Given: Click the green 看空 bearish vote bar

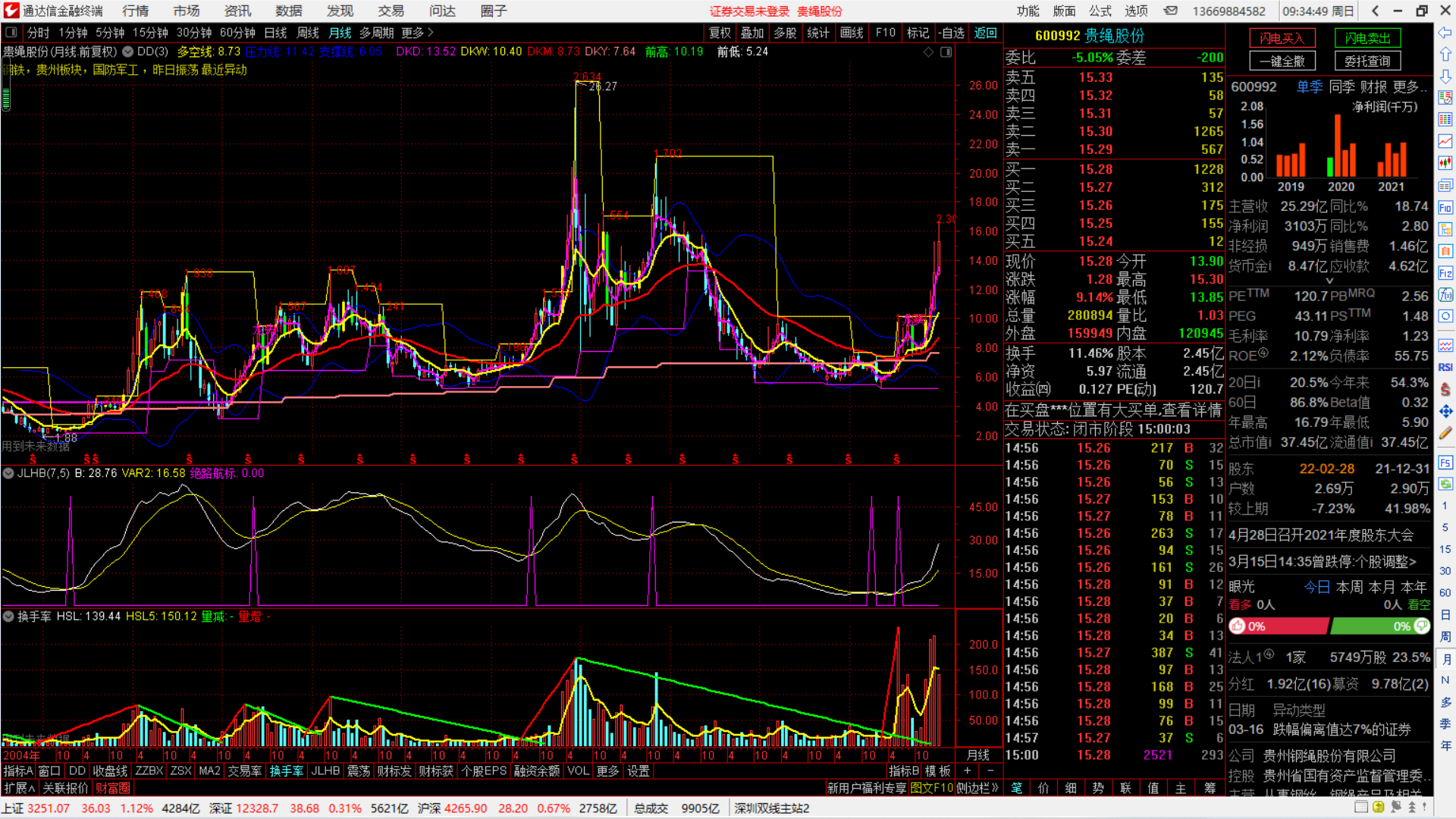Looking at the screenshot, I should click(1381, 626).
